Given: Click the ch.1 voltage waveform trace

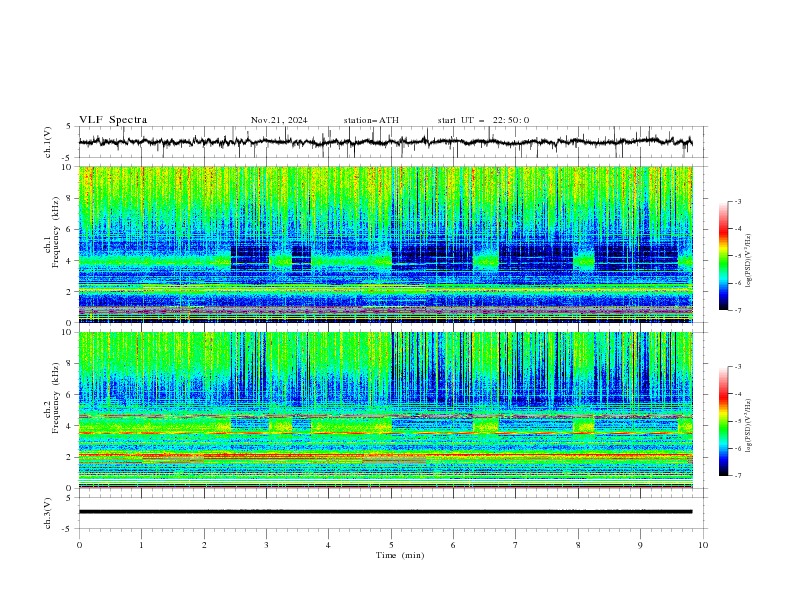Looking at the screenshot, I should [x=385, y=142].
